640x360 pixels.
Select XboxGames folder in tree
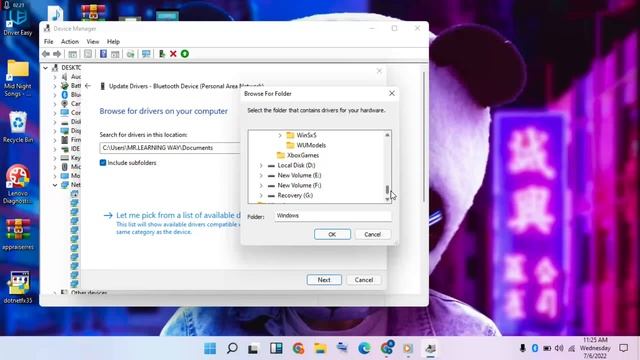point(303,156)
